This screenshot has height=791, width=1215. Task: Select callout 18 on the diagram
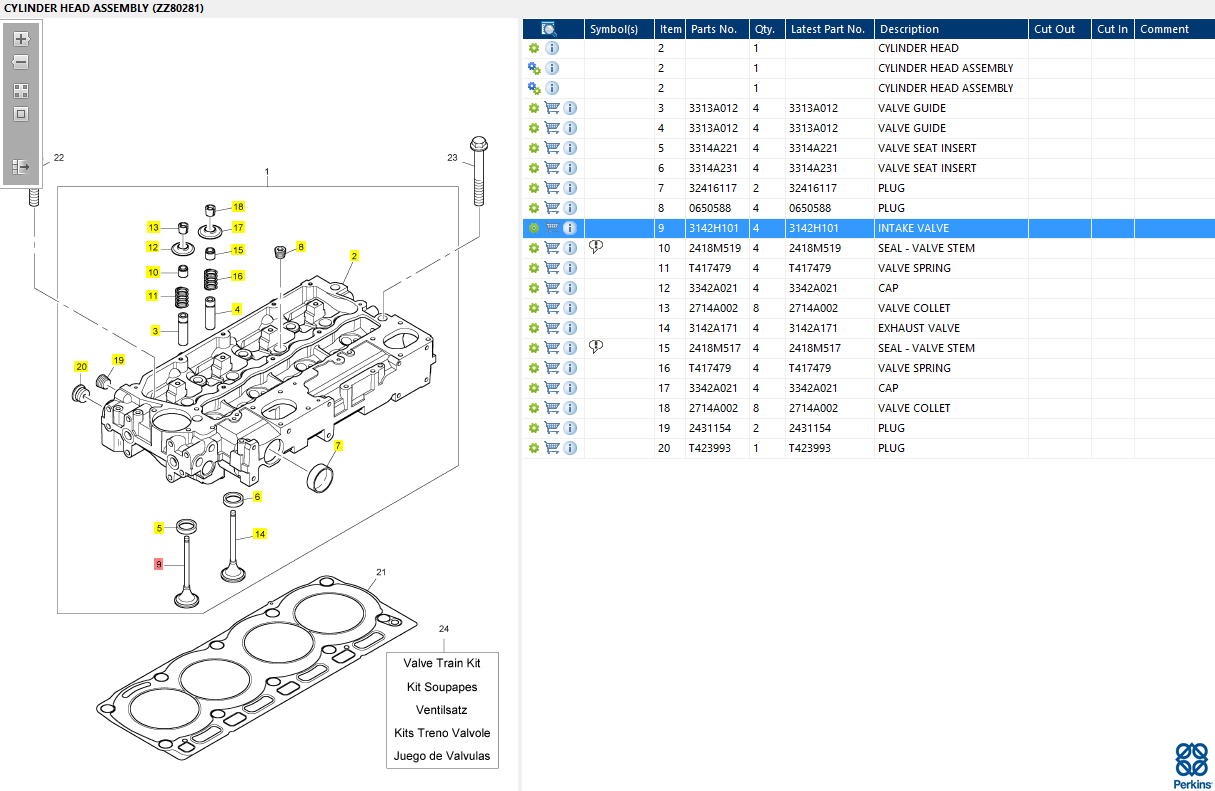pyautogui.click(x=238, y=207)
